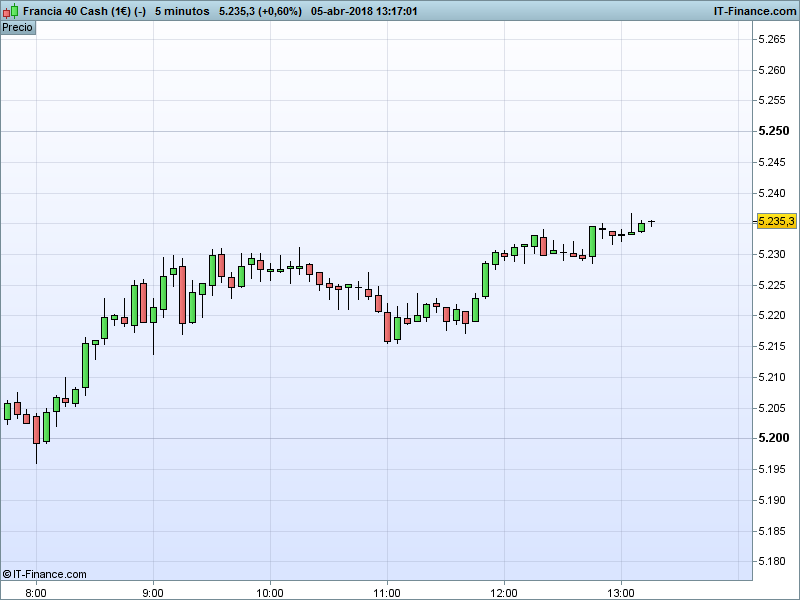This screenshot has width=800, height=600.
Task: Click the 5.240 price axis label
Action: click(x=772, y=193)
